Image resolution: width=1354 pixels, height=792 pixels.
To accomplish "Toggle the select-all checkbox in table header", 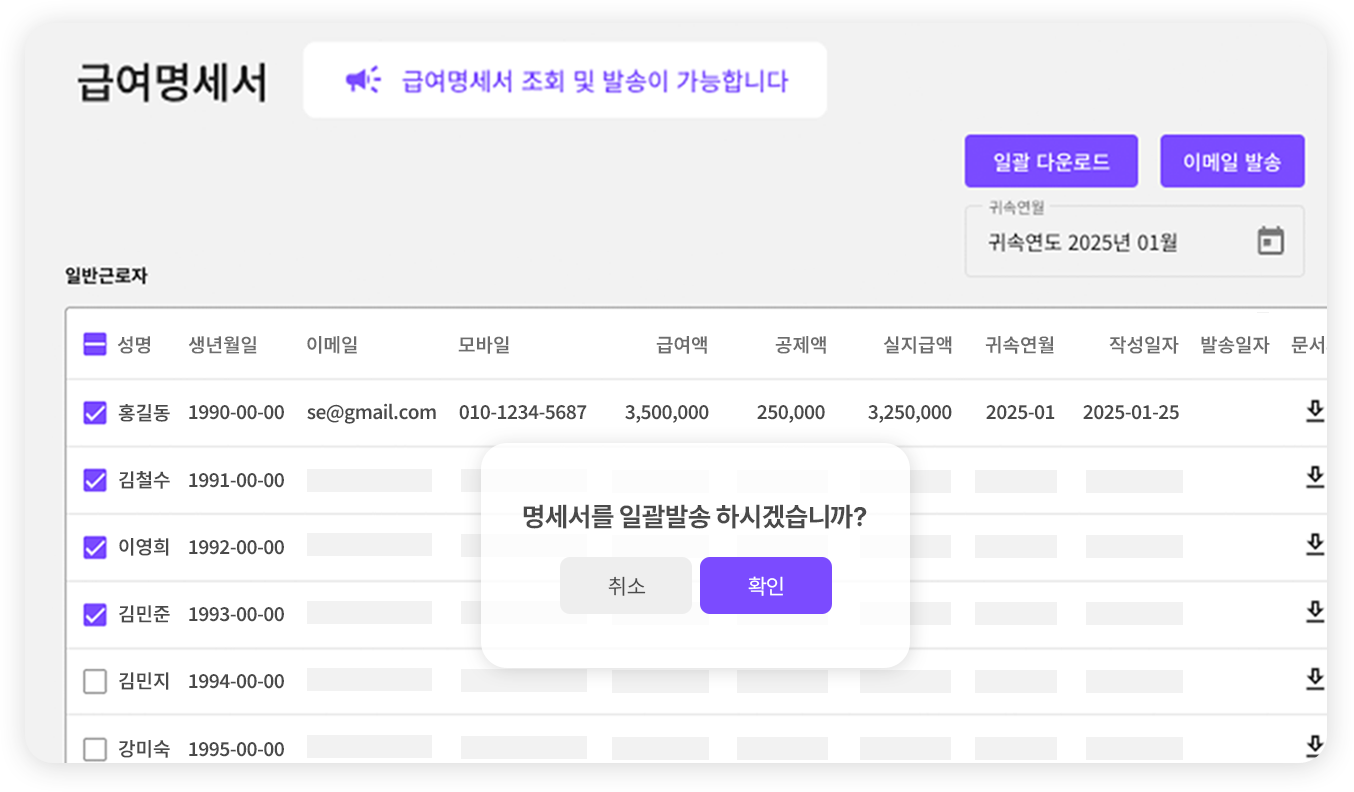I will pos(95,345).
